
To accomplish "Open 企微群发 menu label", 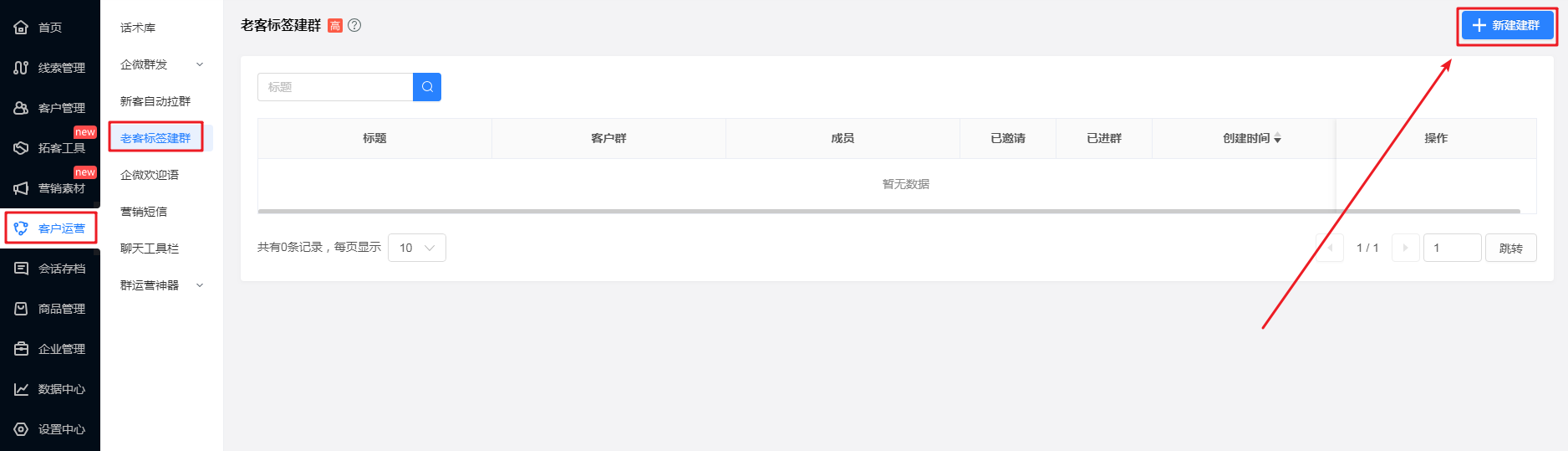I will [x=144, y=64].
